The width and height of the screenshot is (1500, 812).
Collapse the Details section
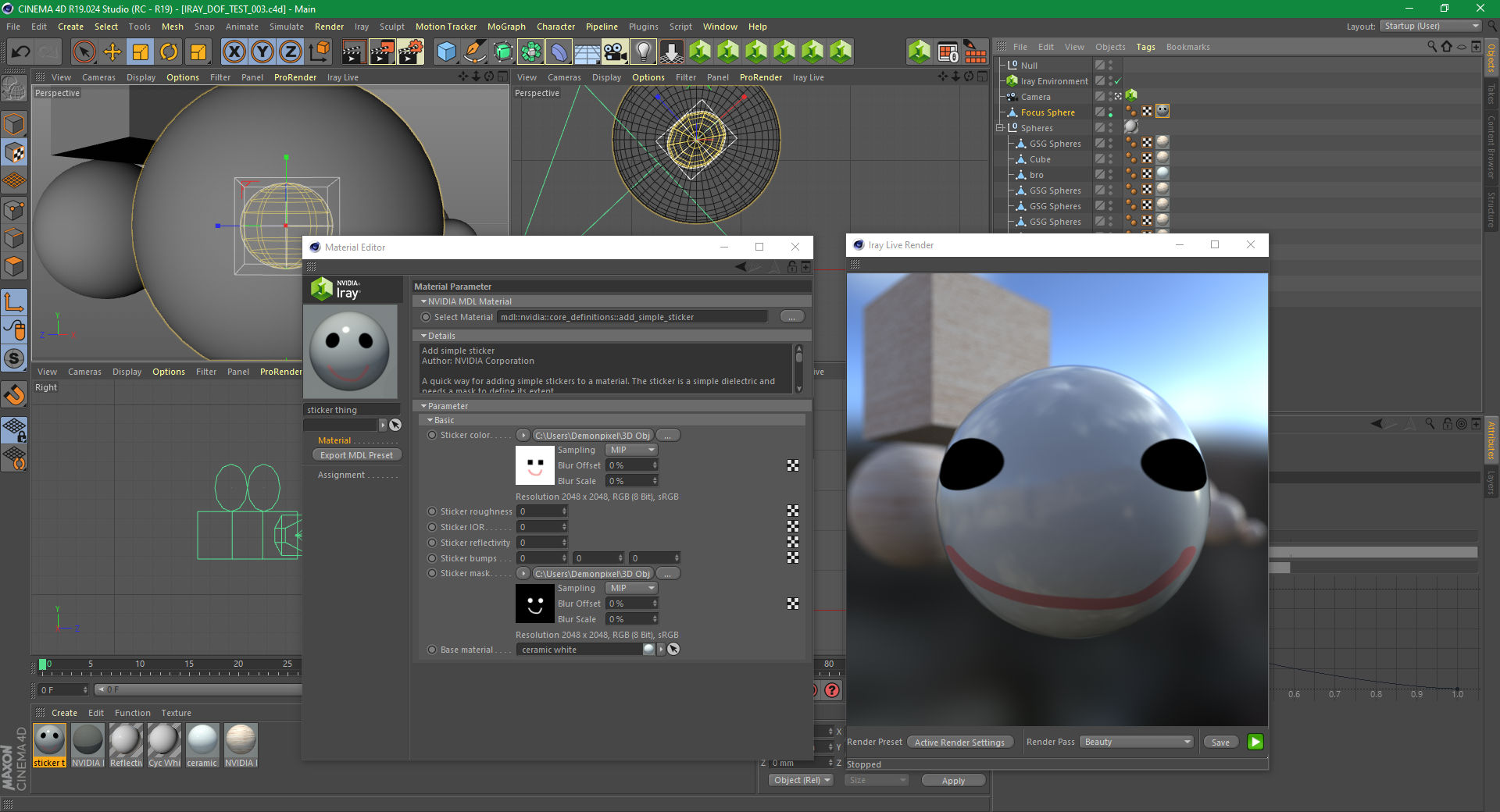(x=423, y=336)
